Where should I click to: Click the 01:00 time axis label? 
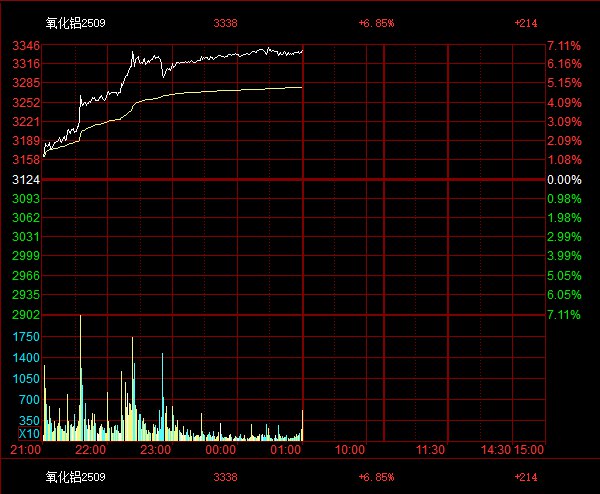pyautogui.click(x=286, y=450)
